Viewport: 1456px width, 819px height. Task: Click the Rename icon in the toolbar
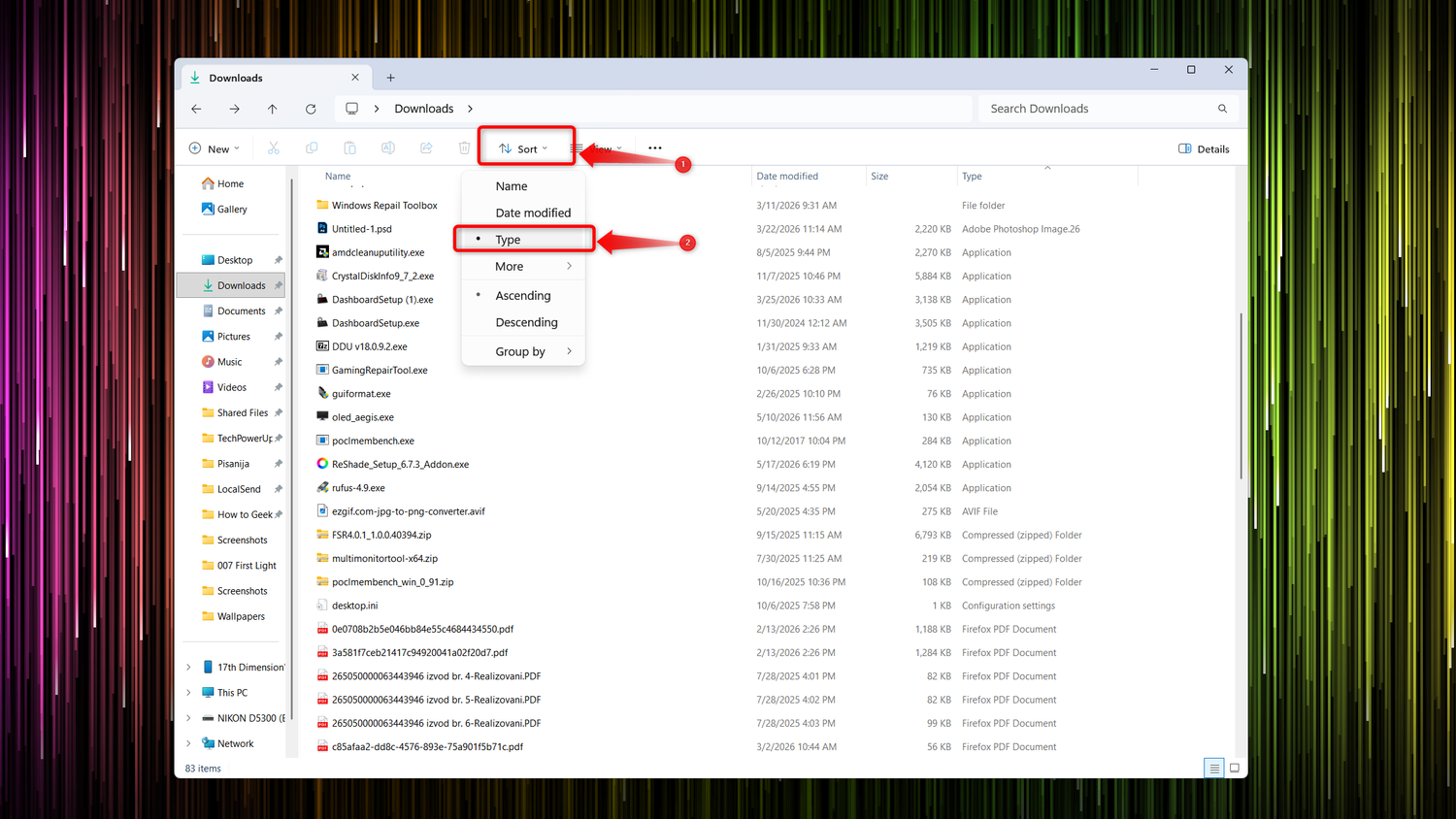coord(388,148)
